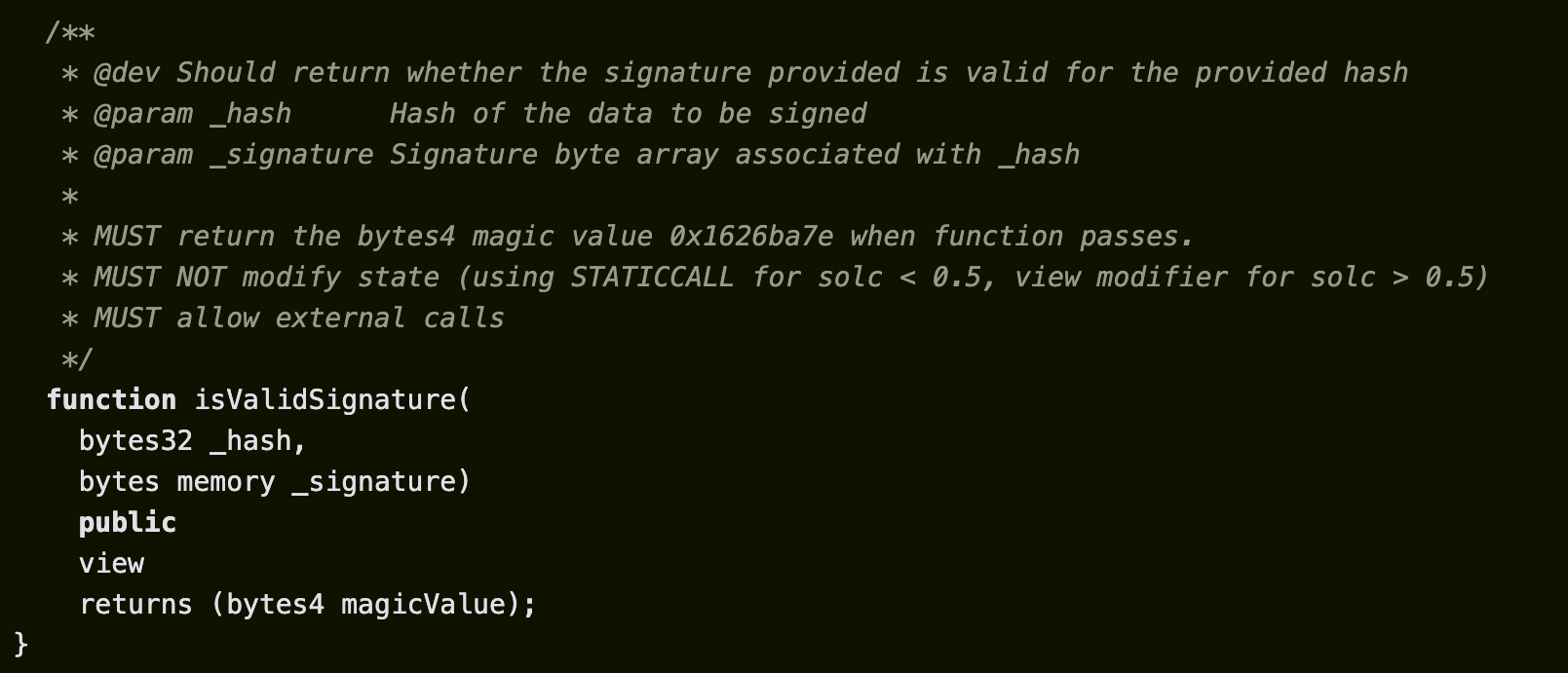
Task: Click the '@dev' comment tag
Action: coord(127,73)
